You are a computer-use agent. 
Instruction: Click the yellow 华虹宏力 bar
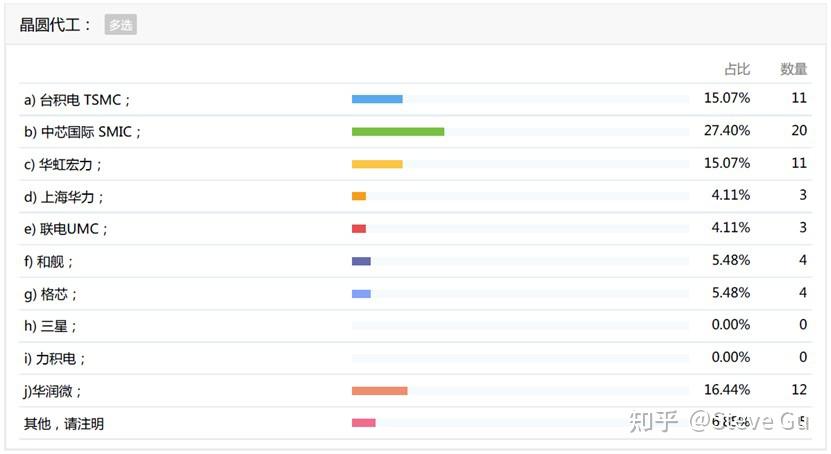(x=377, y=164)
